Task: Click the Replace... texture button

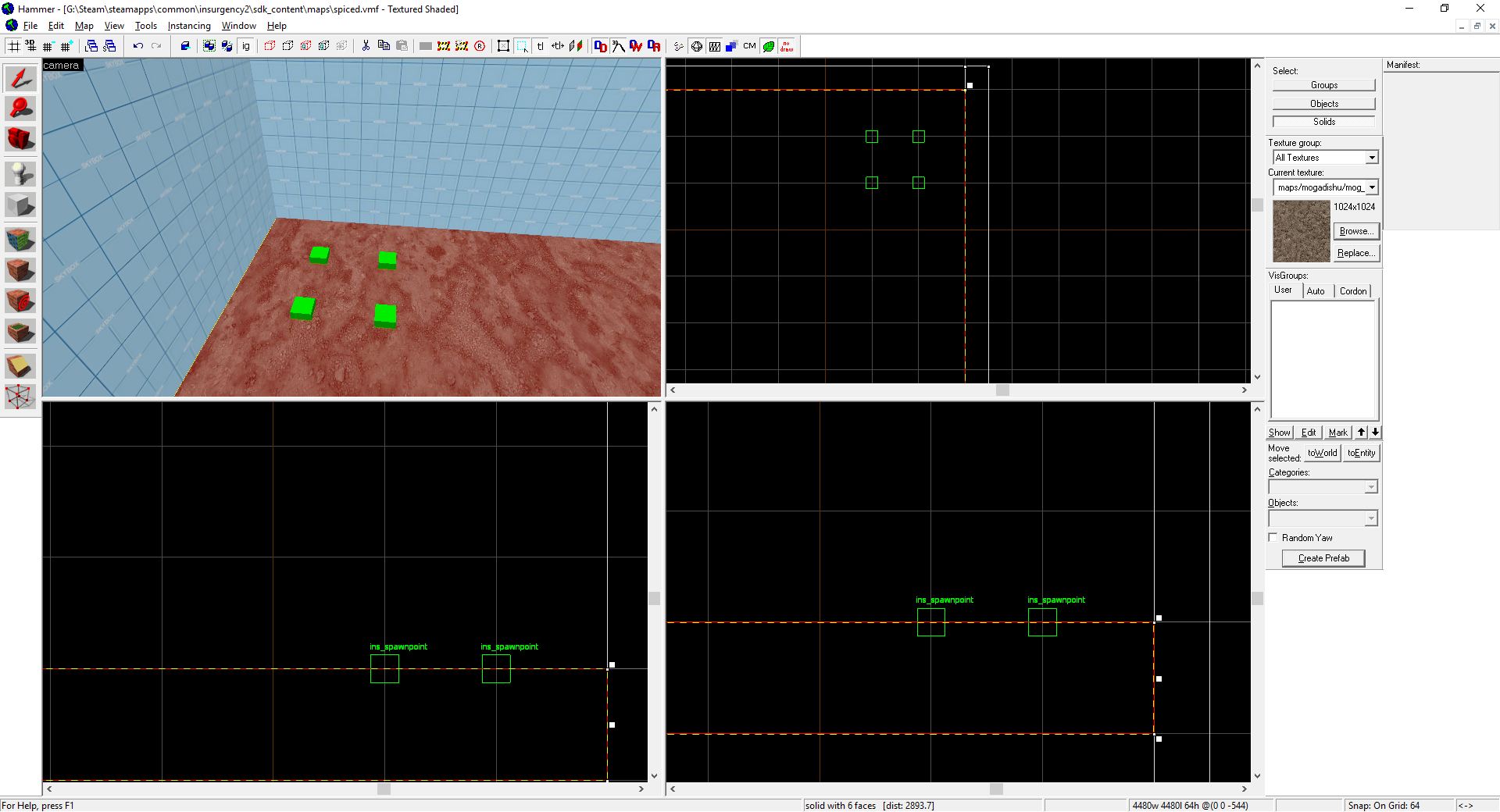Action: [1356, 253]
